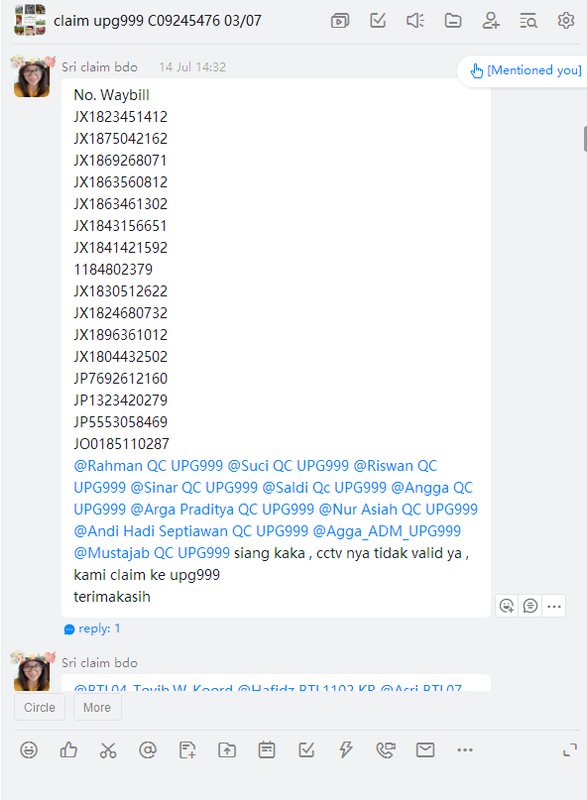Open the search chat history icon

click(528, 21)
